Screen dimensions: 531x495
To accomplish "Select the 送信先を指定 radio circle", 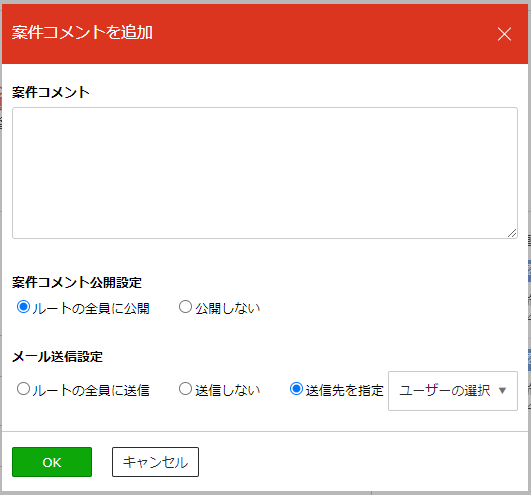I will pyautogui.click(x=296, y=389).
